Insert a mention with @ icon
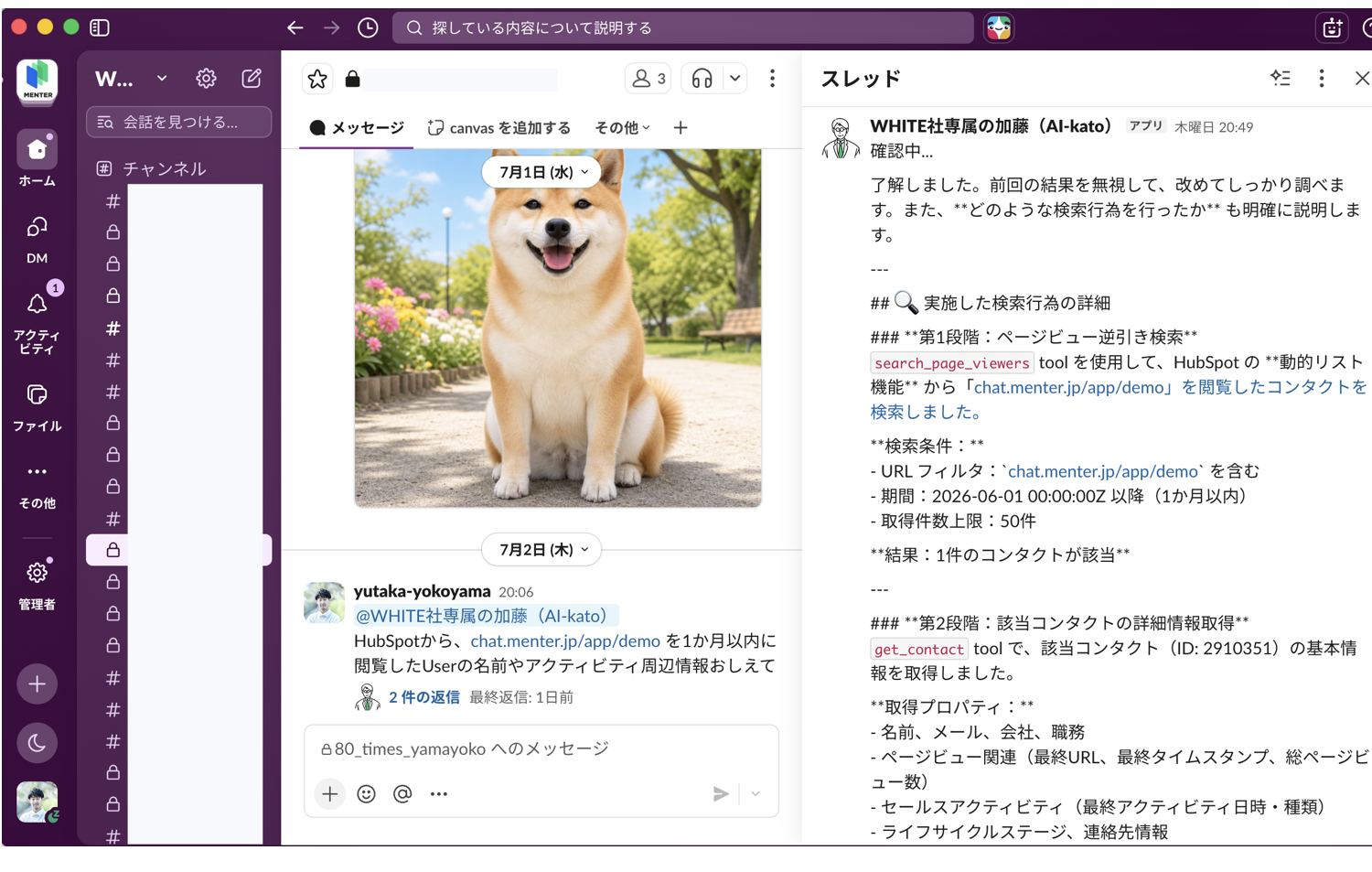 [402, 794]
